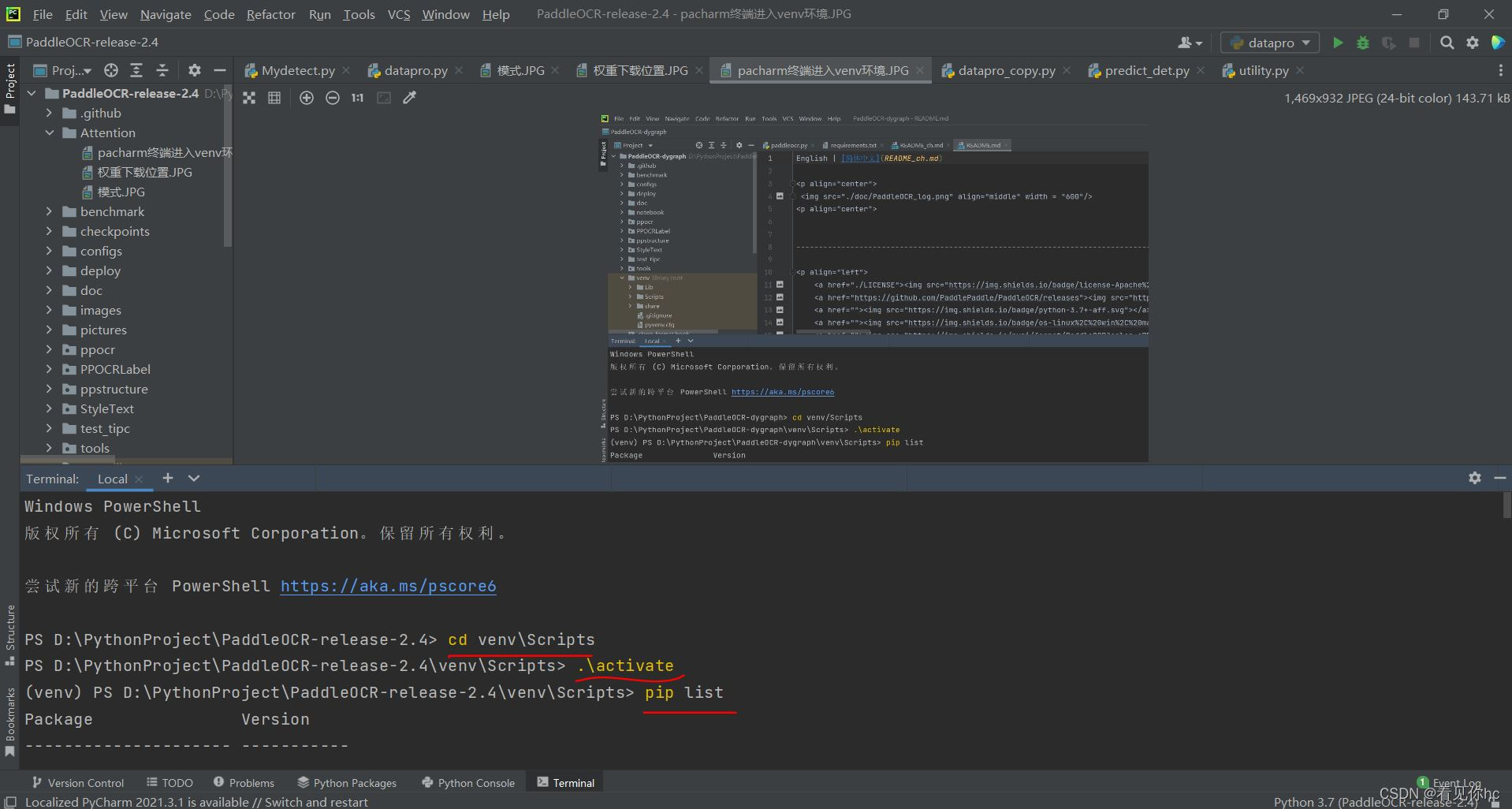Open Project panel options gear
The width and height of the screenshot is (1512, 809).
click(194, 70)
